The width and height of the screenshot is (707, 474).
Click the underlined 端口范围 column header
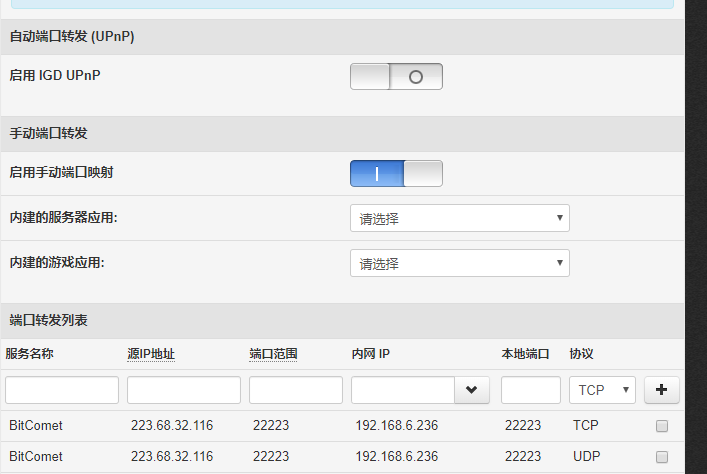pyautogui.click(x=273, y=354)
